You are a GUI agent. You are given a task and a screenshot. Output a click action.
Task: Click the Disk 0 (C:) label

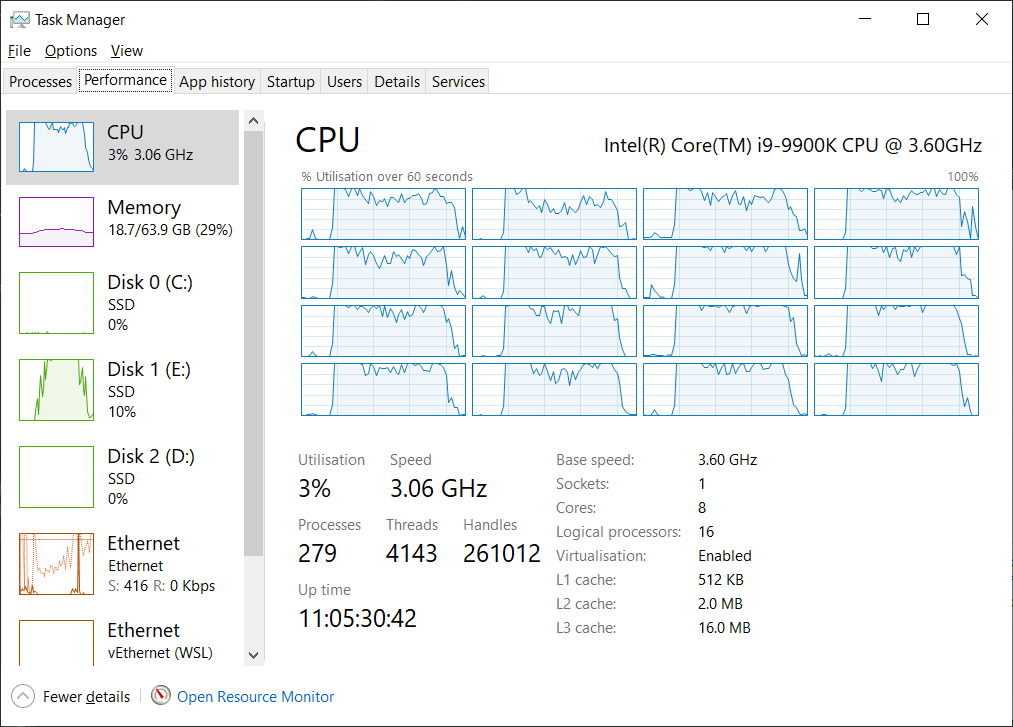[150, 282]
